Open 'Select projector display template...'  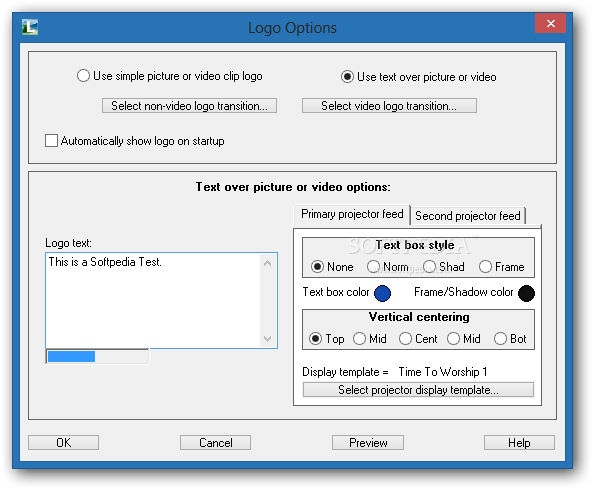pyautogui.click(x=418, y=390)
